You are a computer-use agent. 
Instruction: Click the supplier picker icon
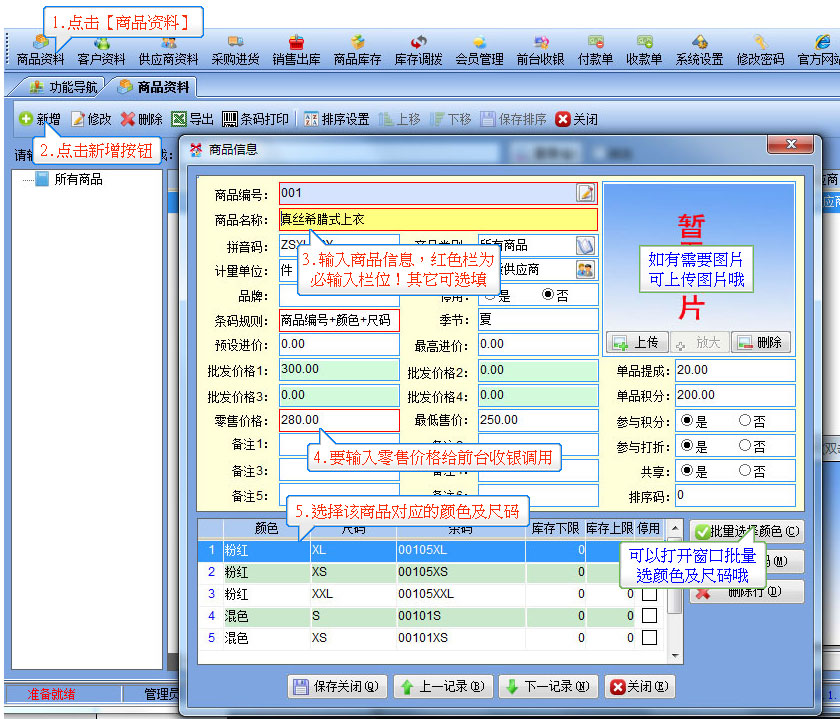pyautogui.click(x=586, y=269)
